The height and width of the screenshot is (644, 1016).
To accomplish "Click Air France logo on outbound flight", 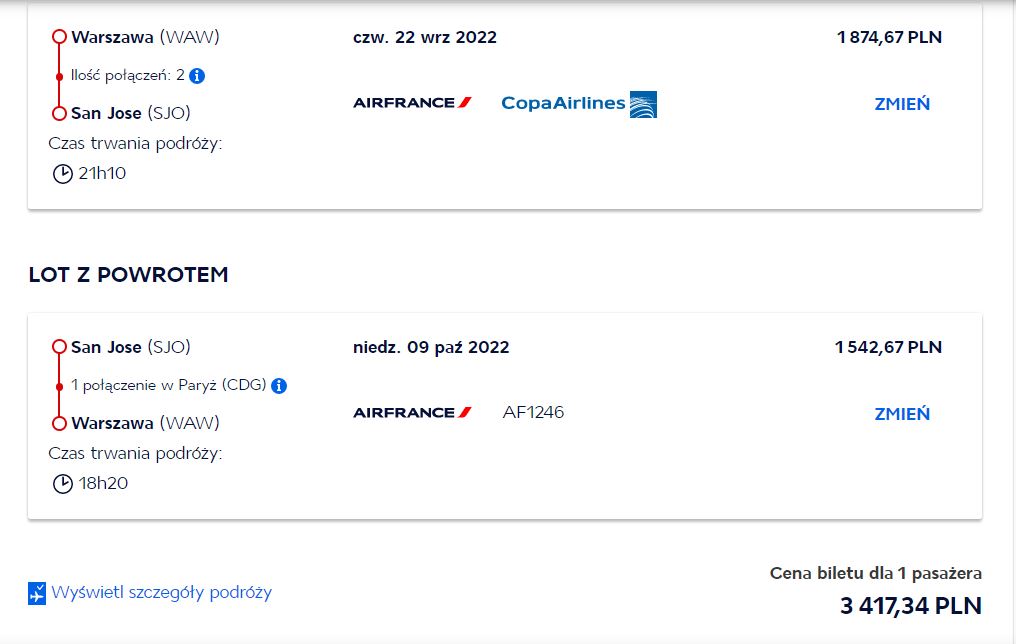I will [412, 102].
